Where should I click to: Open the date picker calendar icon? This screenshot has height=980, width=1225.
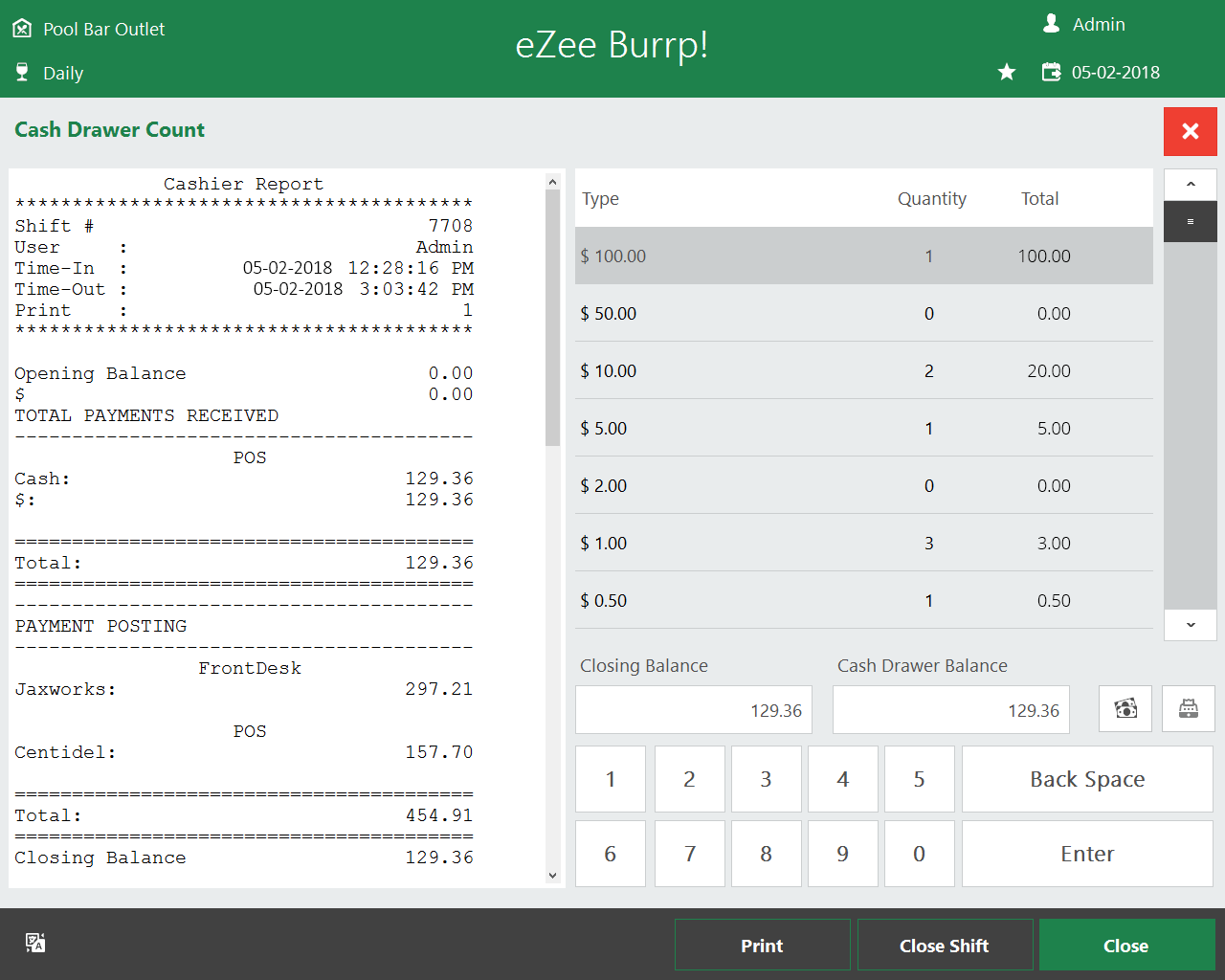pyautogui.click(x=1051, y=71)
